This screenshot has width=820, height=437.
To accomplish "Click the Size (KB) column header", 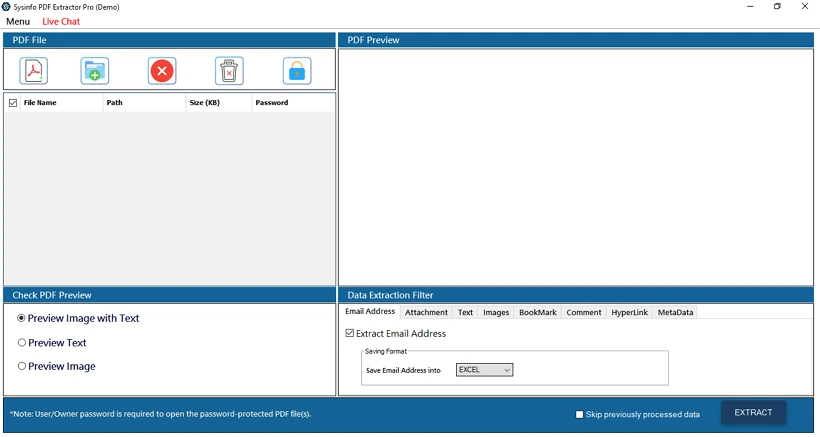I will click(x=219, y=102).
